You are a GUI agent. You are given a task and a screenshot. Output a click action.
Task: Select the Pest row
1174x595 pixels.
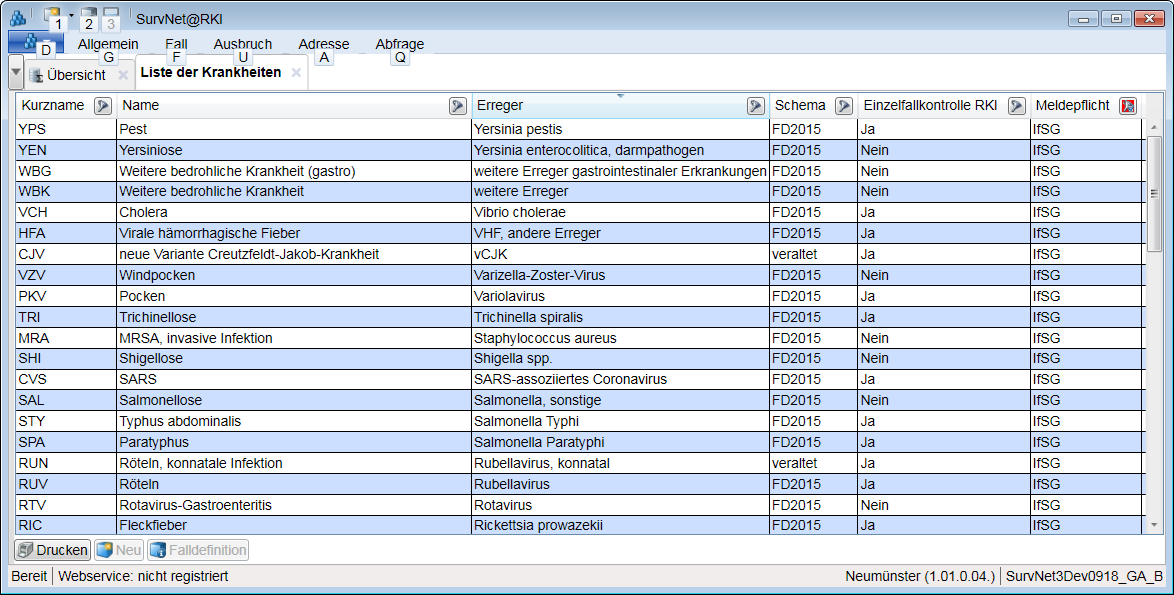click(x=579, y=129)
